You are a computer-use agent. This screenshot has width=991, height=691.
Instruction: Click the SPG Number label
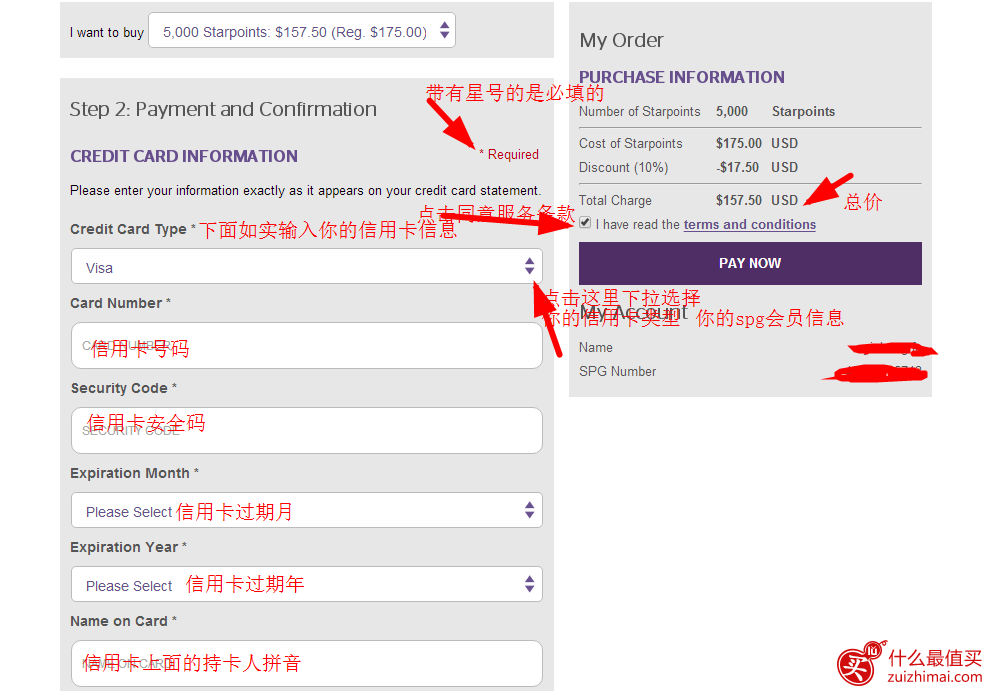[617, 372]
